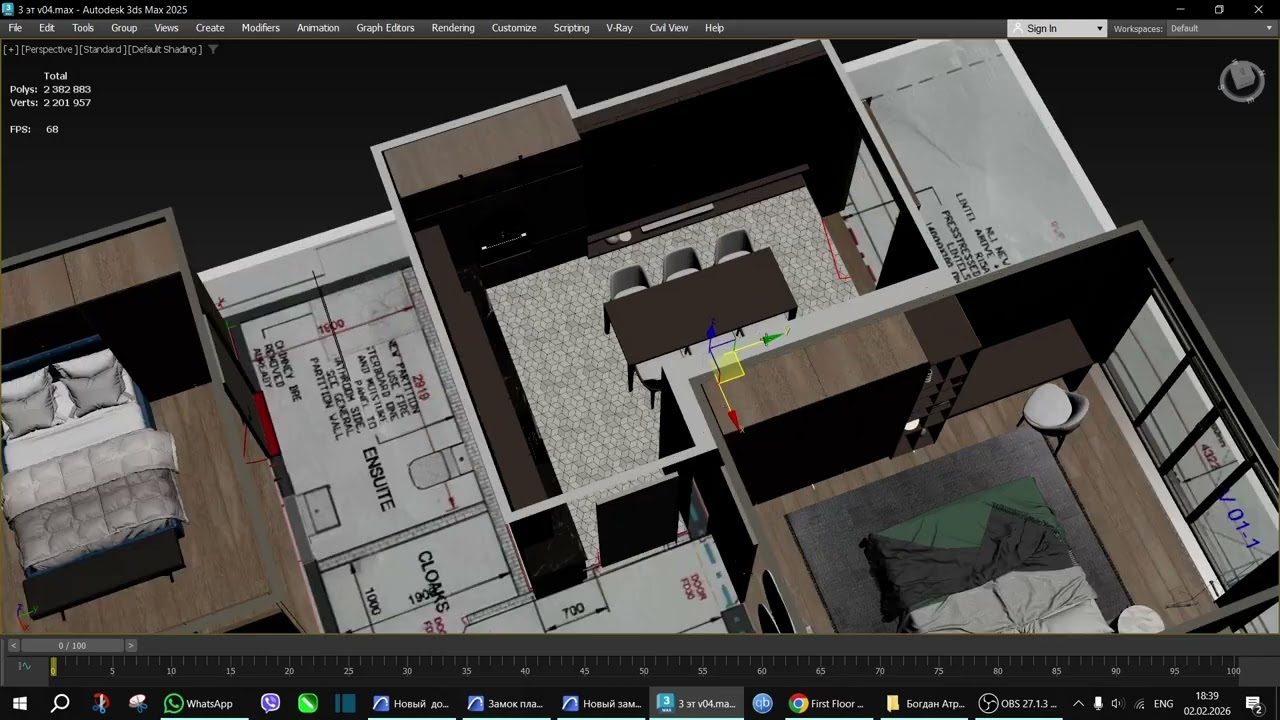Switch to Chrome 'First Floor' taskbar window
1280x720 pixels.
point(827,703)
